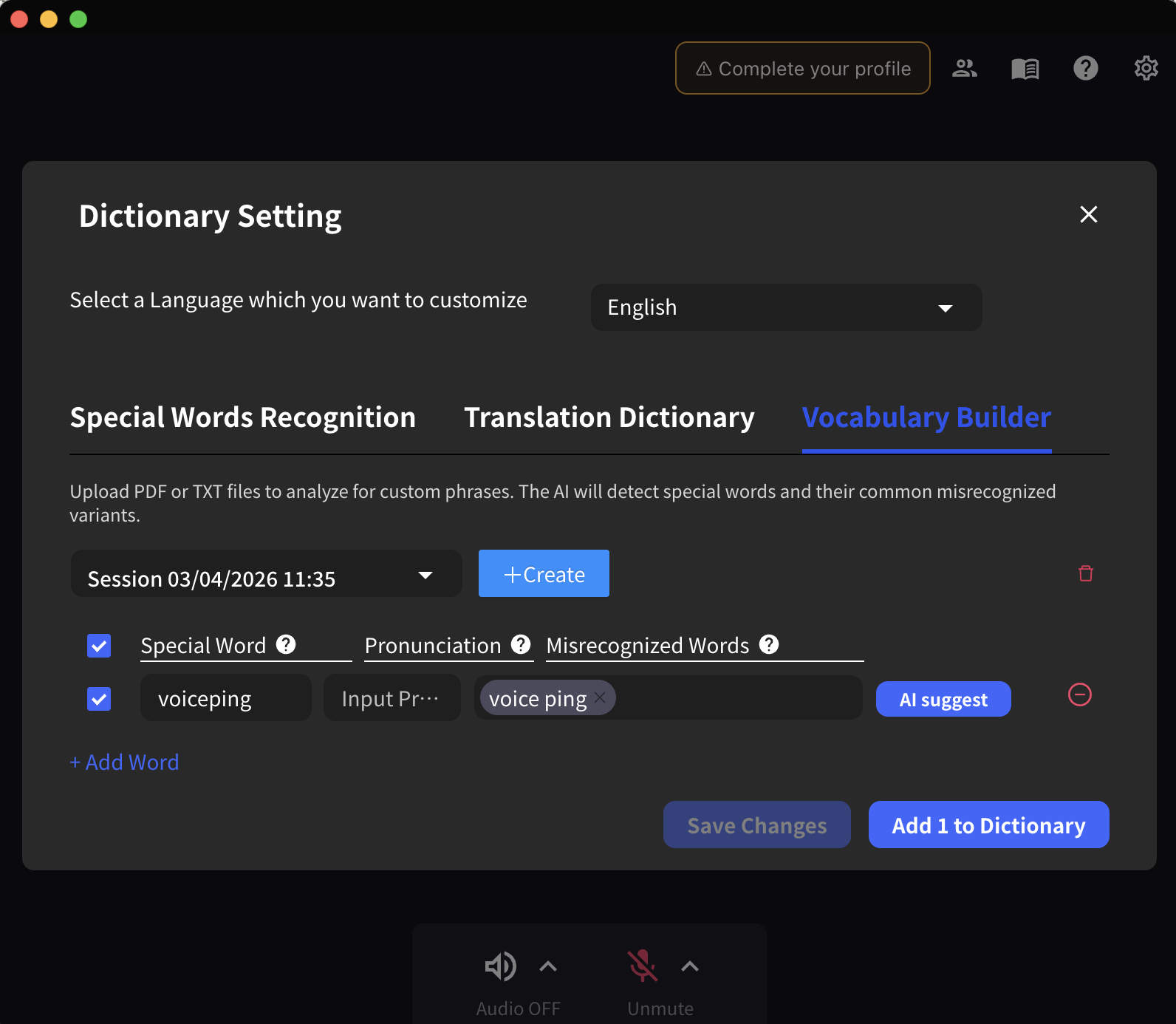
Task: Uncheck the voiceping row checkbox
Action: [99, 699]
